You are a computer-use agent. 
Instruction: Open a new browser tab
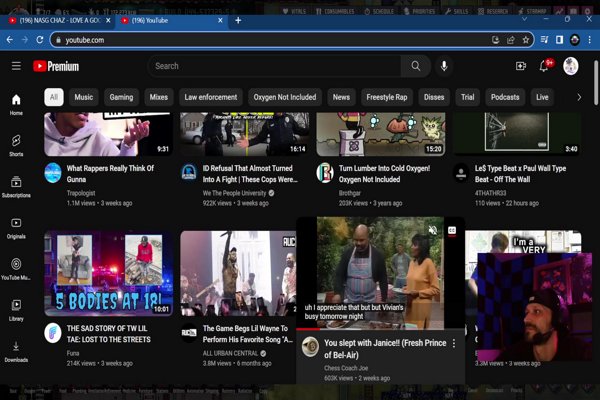point(238,20)
